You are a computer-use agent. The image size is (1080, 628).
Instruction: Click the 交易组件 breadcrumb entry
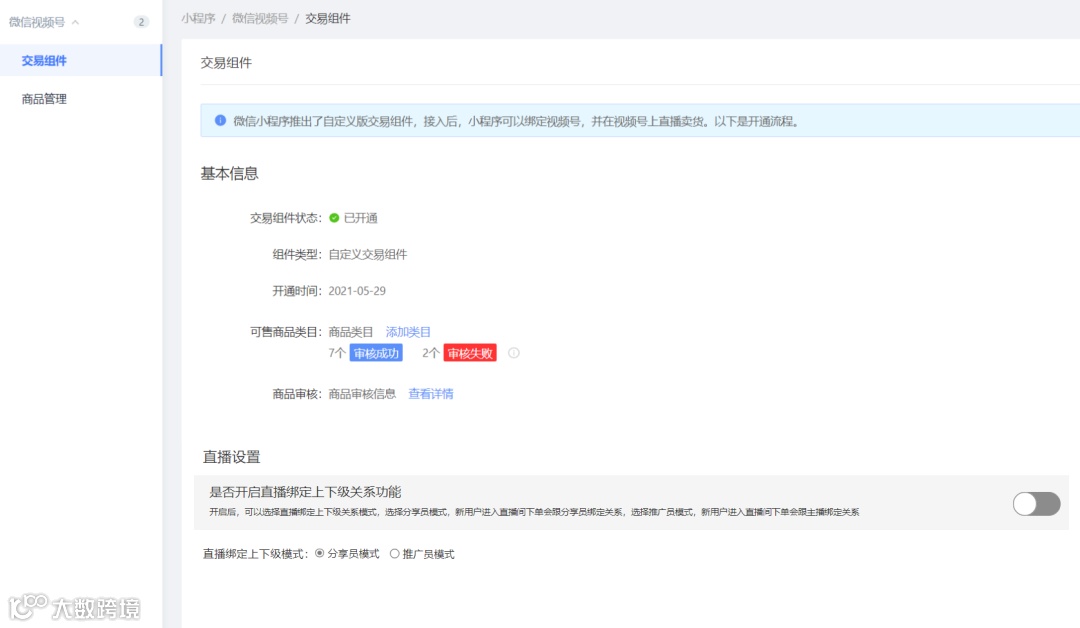(328, 19)
